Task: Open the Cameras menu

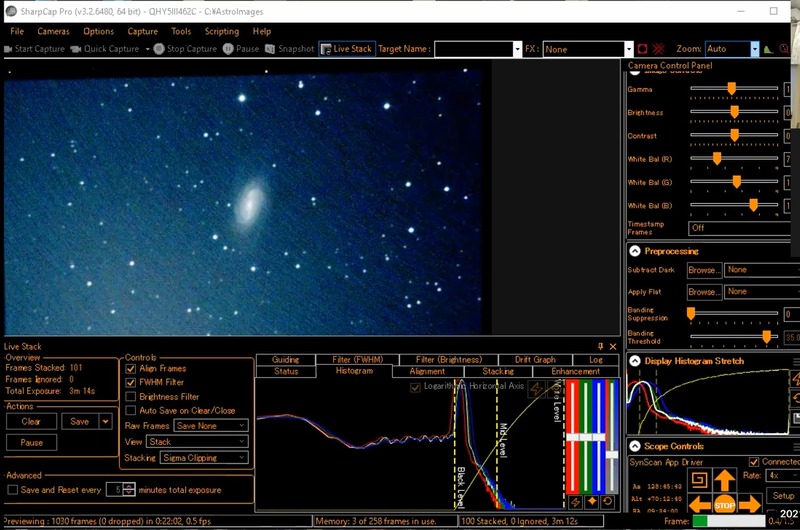Action: click(x=53, y=31)
